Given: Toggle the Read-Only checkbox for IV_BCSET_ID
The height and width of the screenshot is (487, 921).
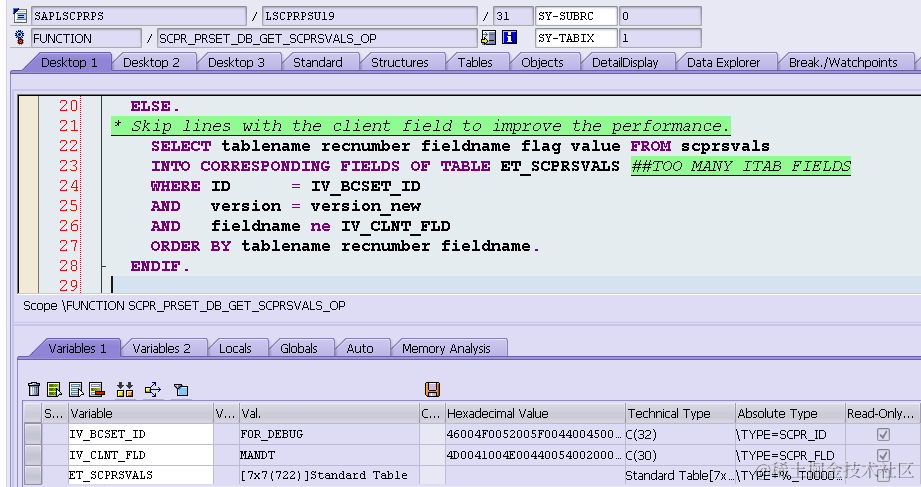Looking at the screenshot, I should pos(883,434).
